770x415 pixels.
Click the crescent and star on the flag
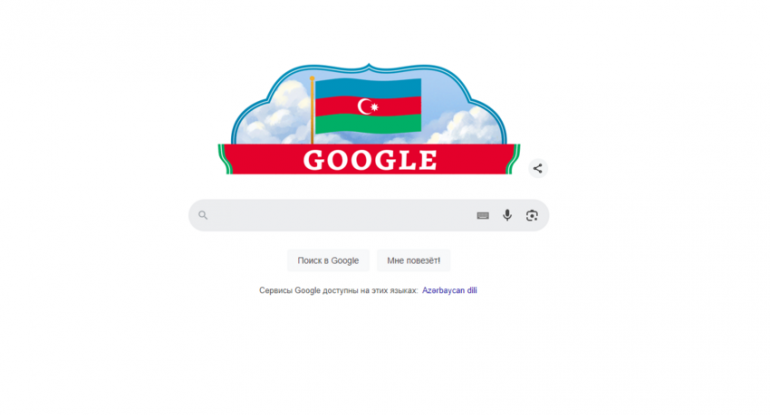point(367,106)
